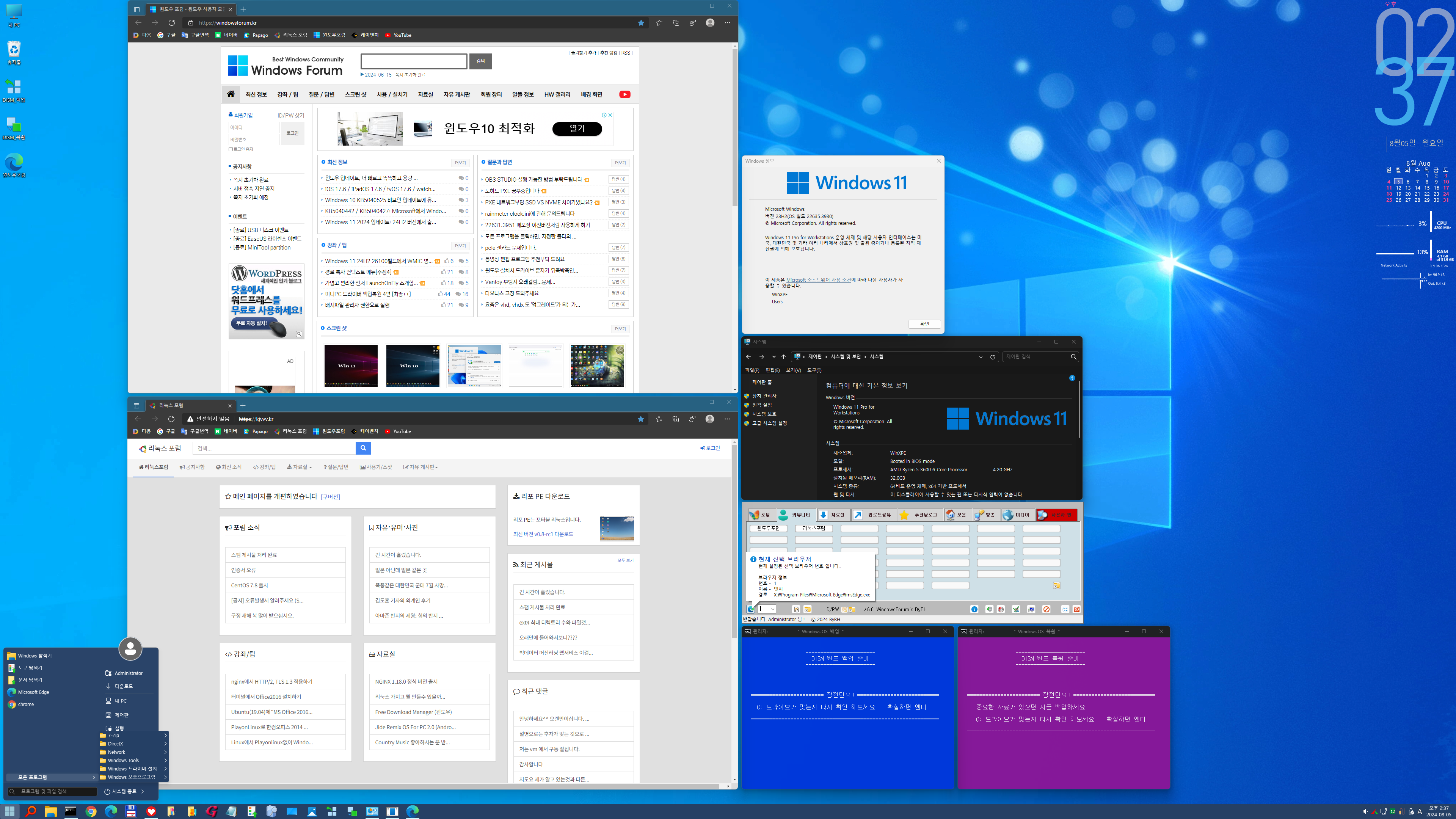Open the 공지사항 tab on 리눅스 포럼
Image resolution: width=1456 pixels, height=819 pixels.
pos(192,467)
